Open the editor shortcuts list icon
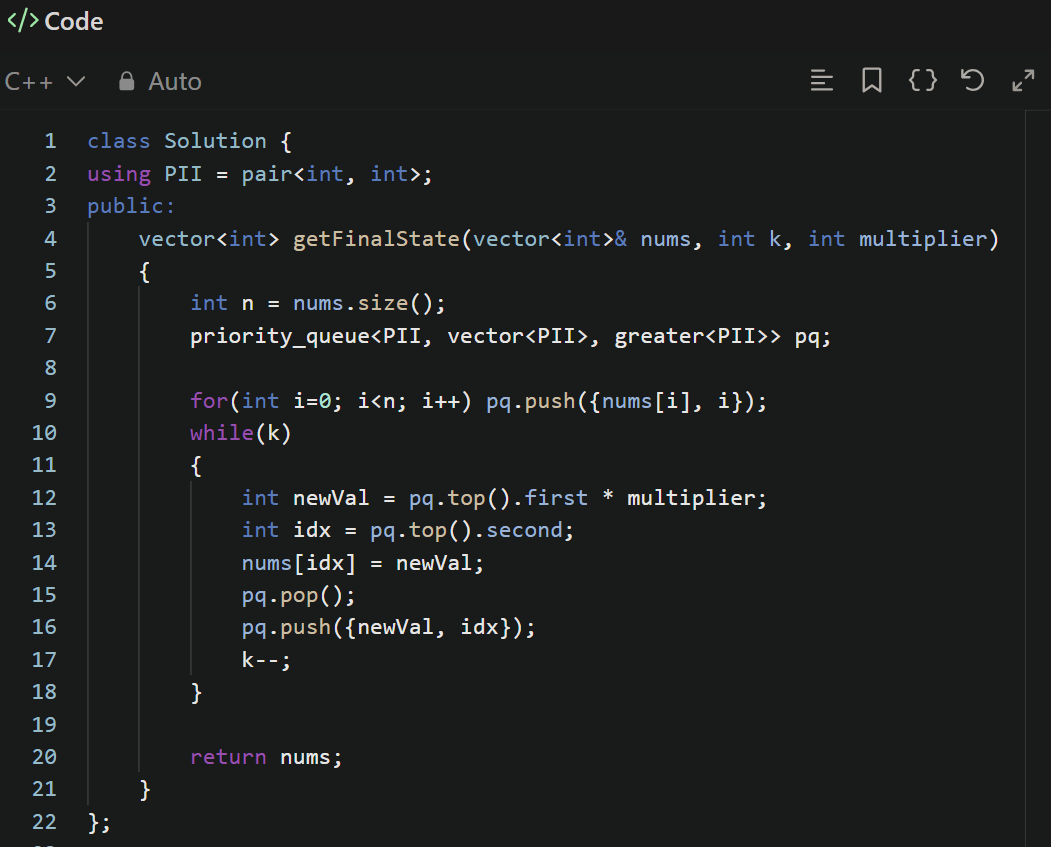 pos(822,80)
